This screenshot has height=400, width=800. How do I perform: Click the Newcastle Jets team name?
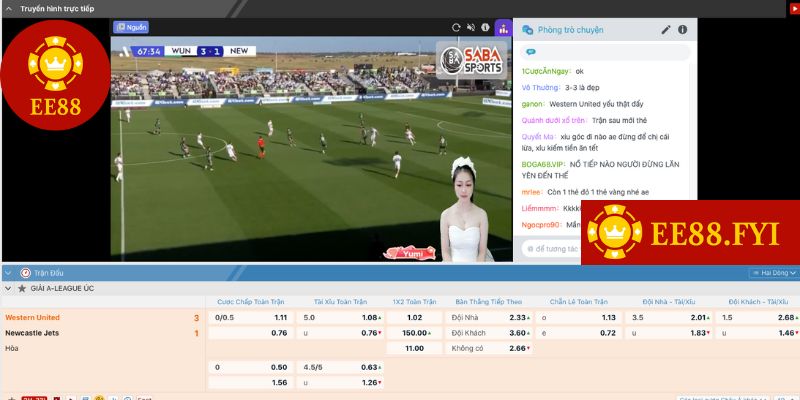click(x=32, y=333)
